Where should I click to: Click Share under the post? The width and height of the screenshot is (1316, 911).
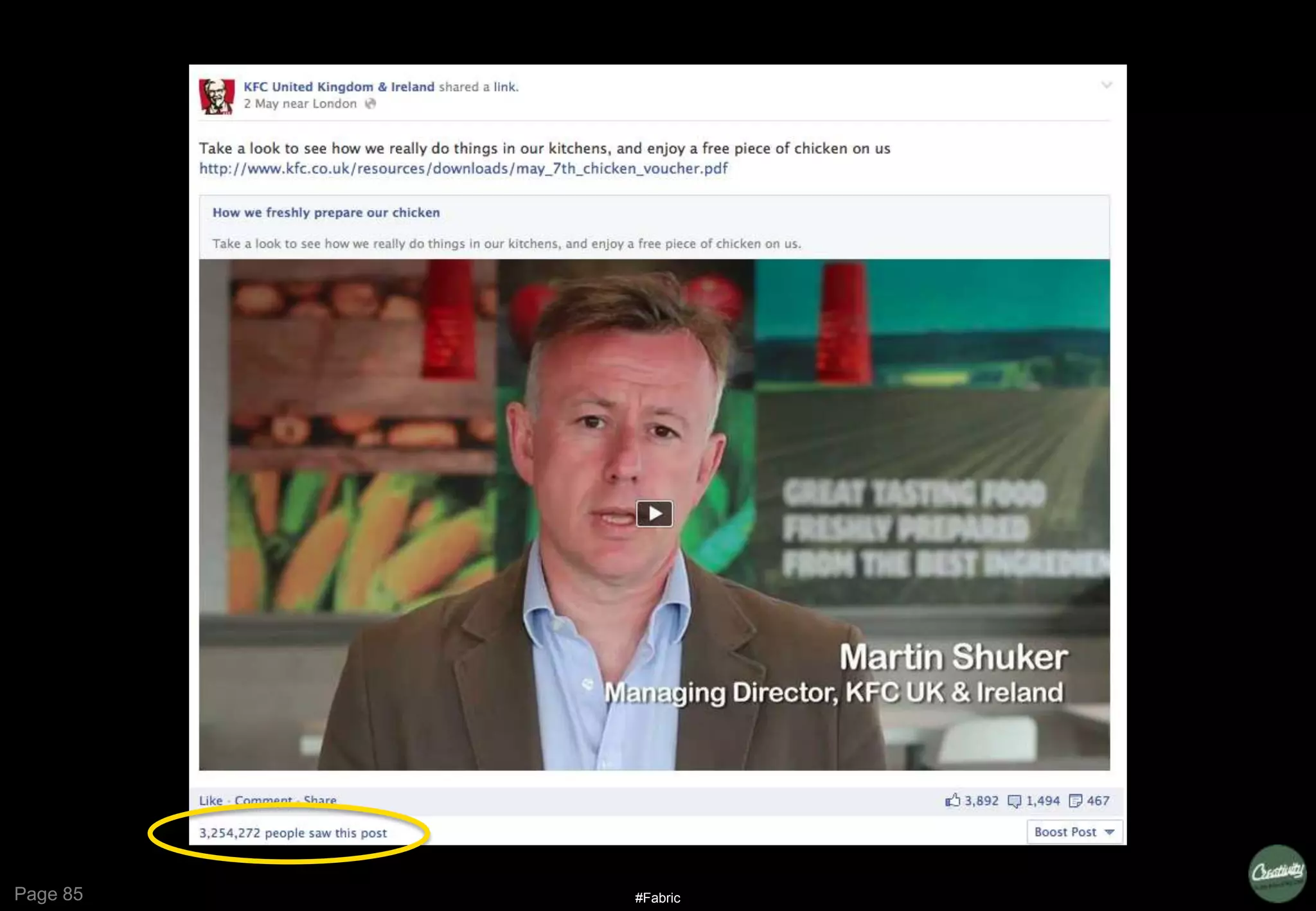[320, 800]
